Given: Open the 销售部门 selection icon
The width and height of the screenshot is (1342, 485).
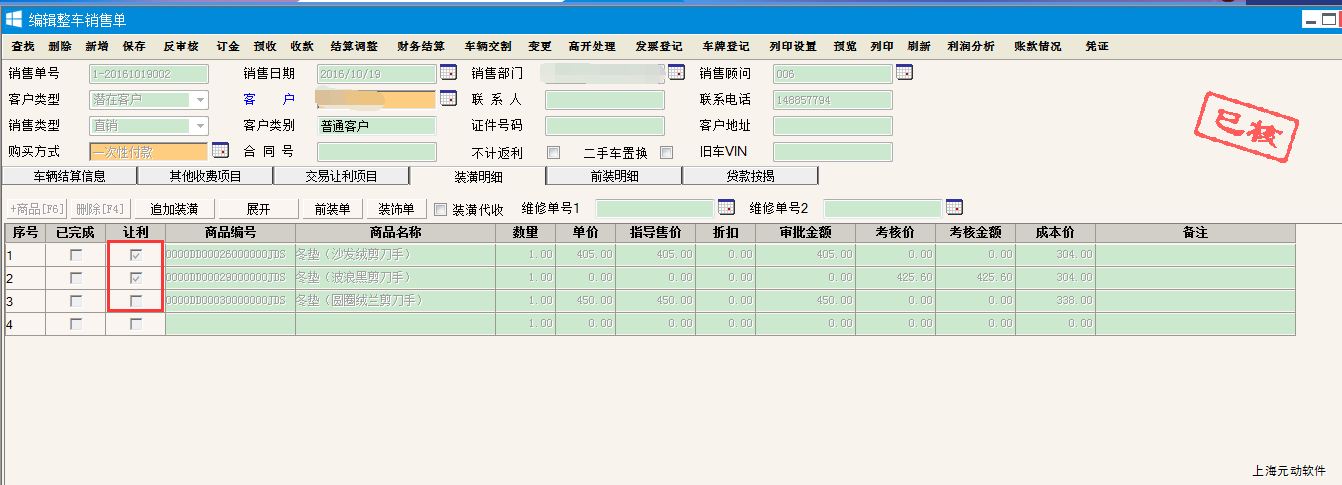Looking at the screenshot, I should 676,73.
